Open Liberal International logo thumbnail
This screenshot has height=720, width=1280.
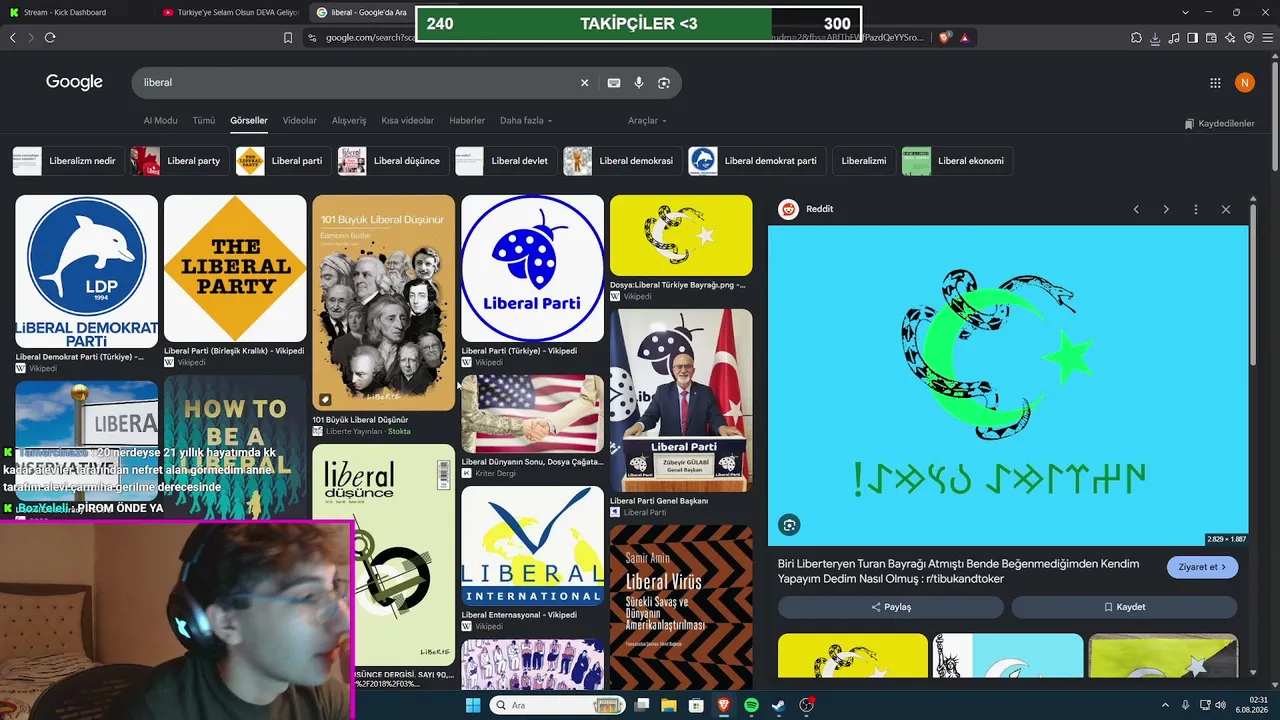[532, 546]
